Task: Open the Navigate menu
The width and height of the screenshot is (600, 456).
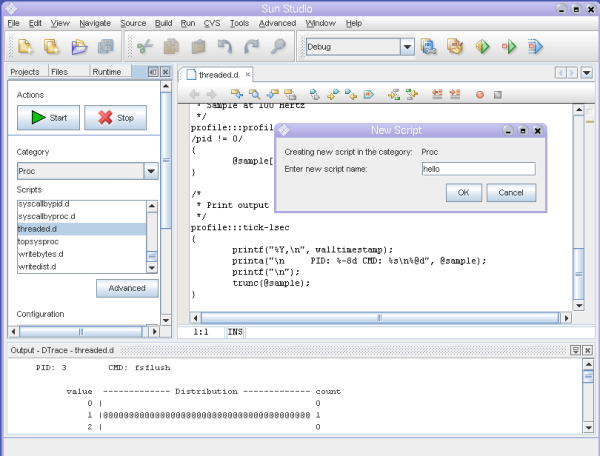Action: (x=95, y=23)
